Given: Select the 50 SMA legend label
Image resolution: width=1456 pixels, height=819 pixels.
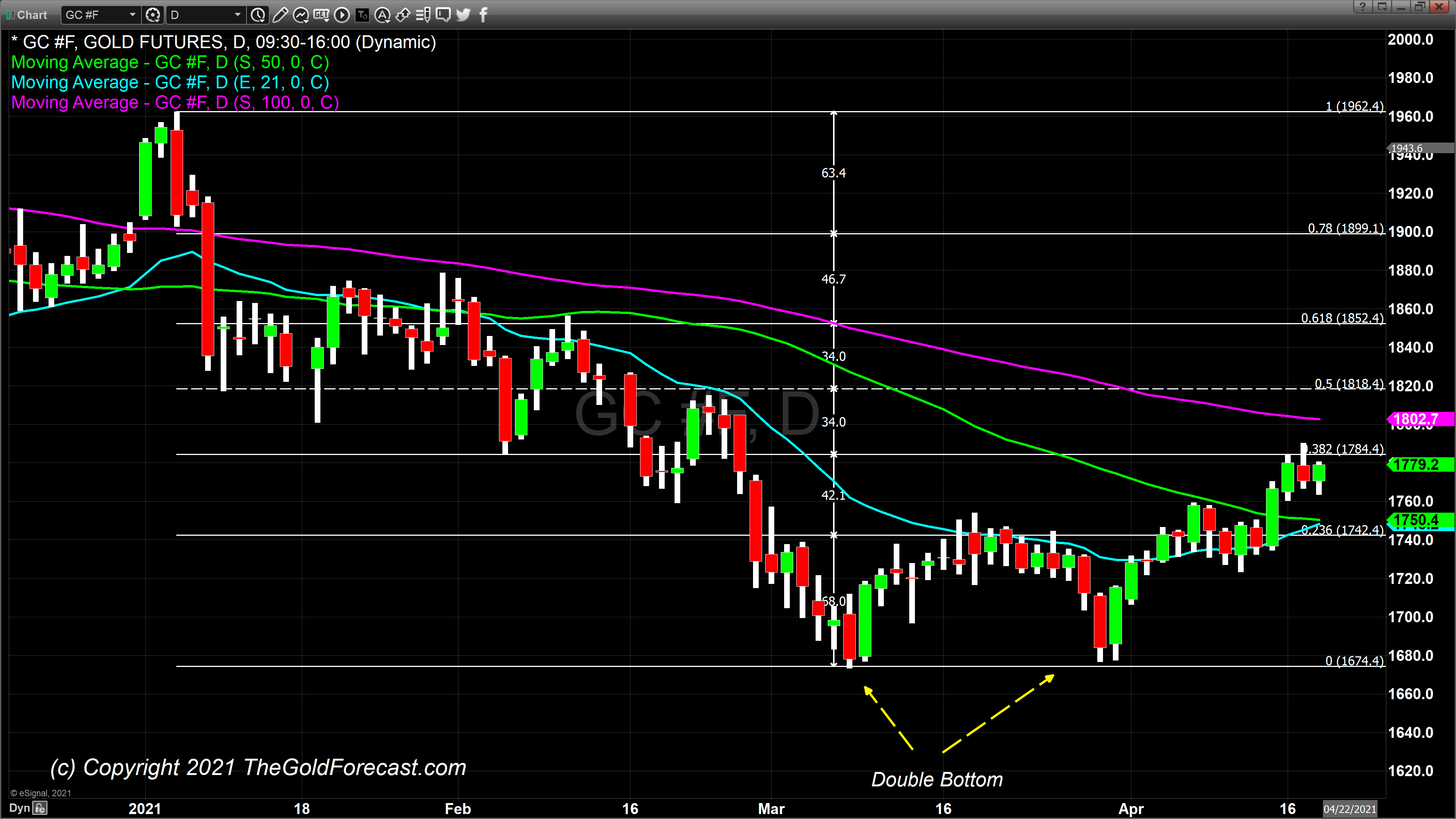Looking at the screenshot, I should tap(170, 62).
